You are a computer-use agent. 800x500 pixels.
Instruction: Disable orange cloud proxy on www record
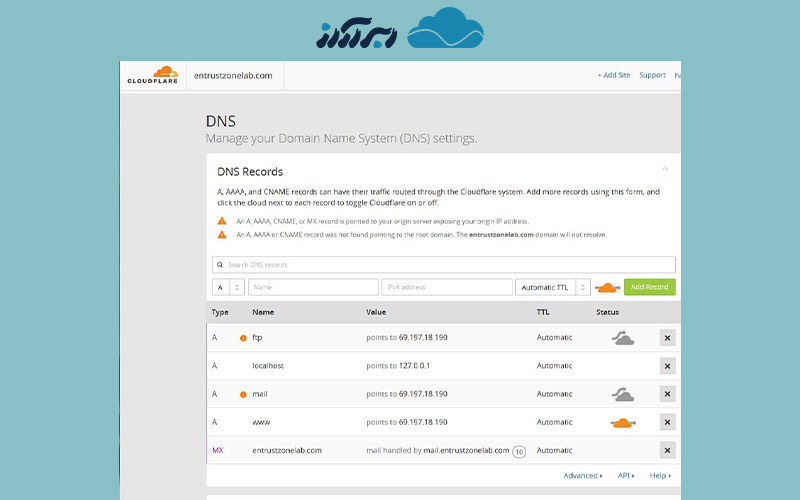pyautogui.click(x=622, y=422)
